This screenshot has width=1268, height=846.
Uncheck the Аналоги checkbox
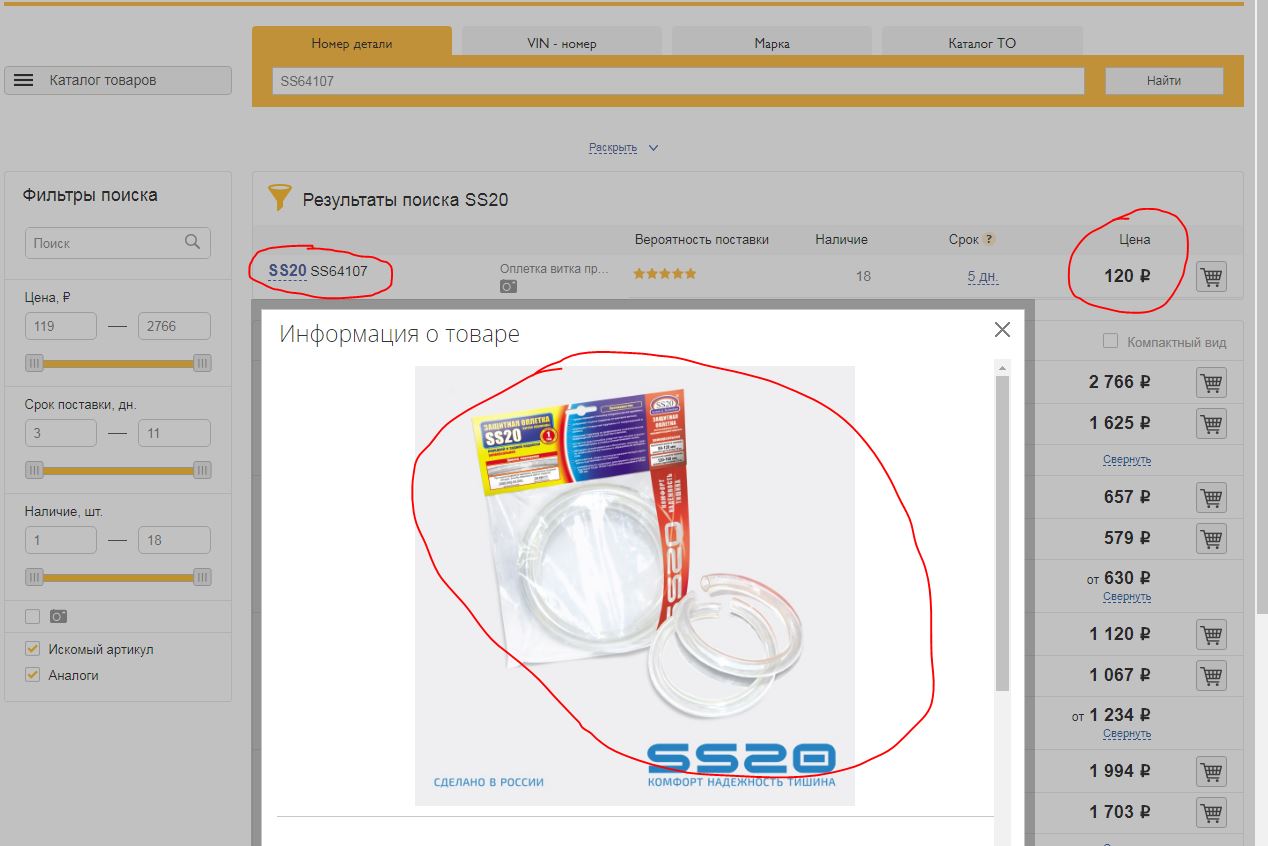33,675
